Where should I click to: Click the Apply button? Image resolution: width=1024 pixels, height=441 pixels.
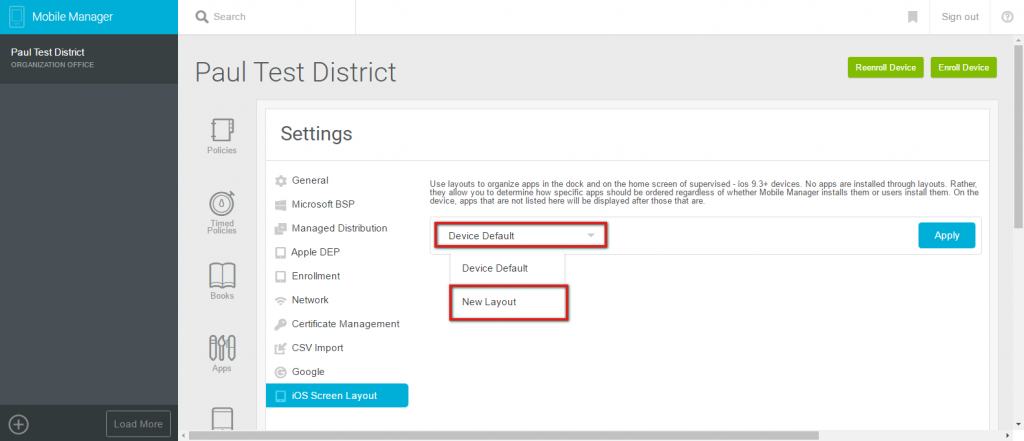[946, 236]
